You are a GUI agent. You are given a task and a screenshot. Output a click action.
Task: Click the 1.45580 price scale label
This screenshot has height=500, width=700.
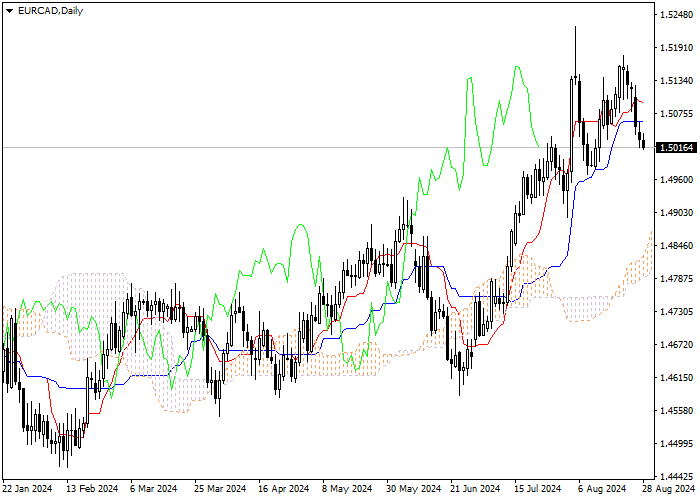[x=676, y=410]
